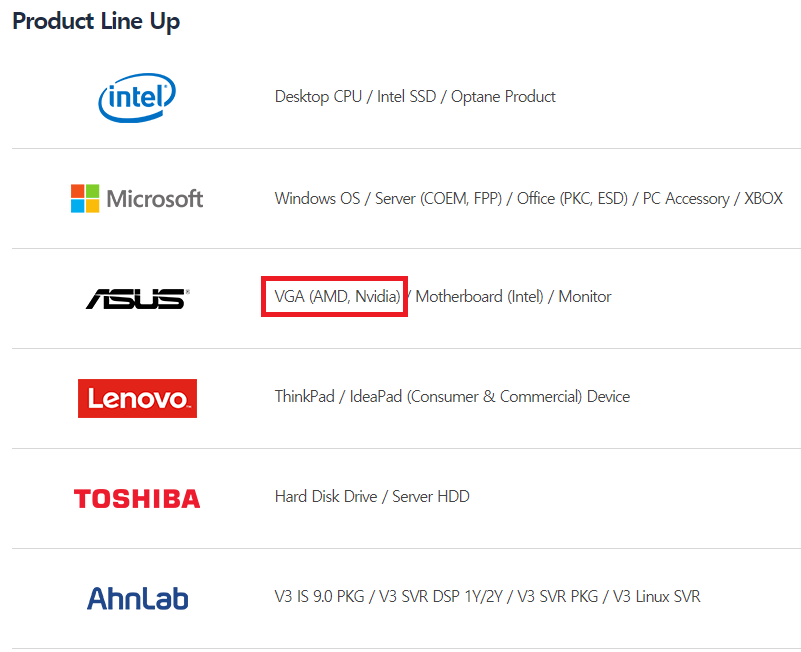
Task: Click ThinkPad in the Lenovo row
Action: (x=305, y=397)
